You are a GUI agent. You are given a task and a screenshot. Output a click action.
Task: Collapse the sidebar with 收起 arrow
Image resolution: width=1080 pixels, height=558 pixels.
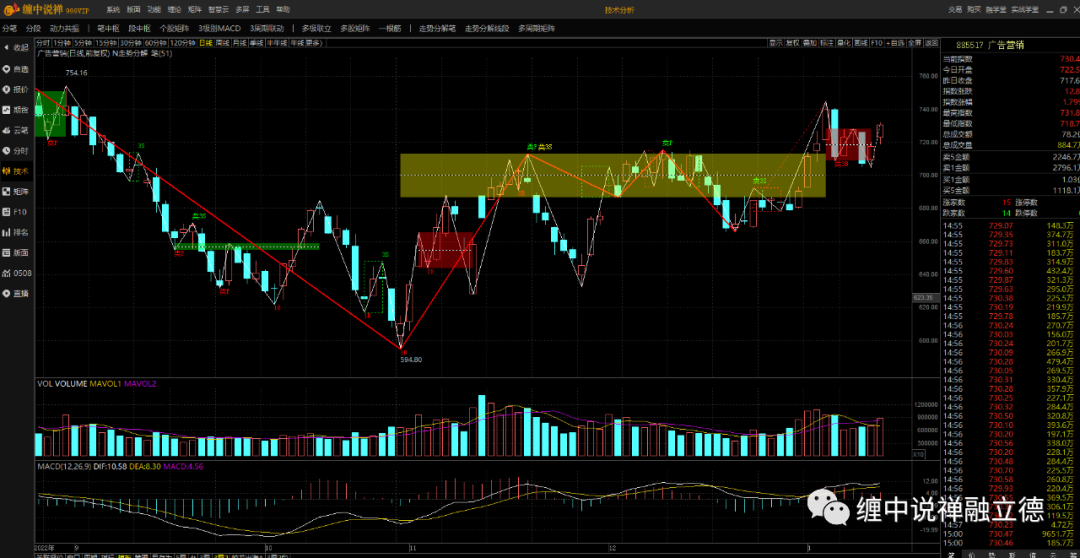point(17,48)
